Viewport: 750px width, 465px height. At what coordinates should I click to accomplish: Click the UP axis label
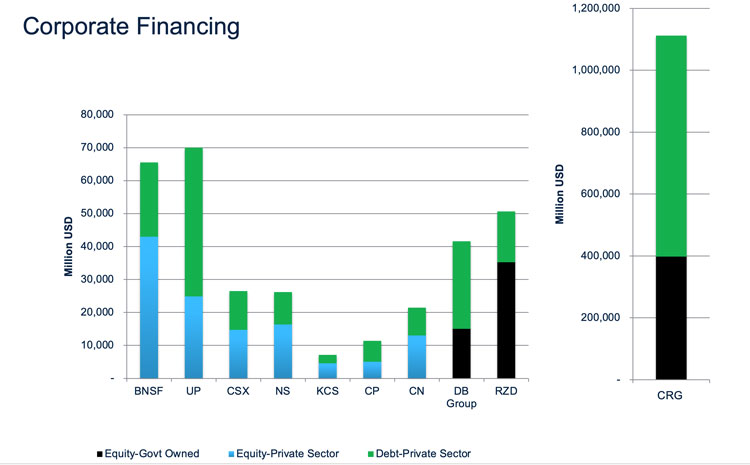point(193,391)
